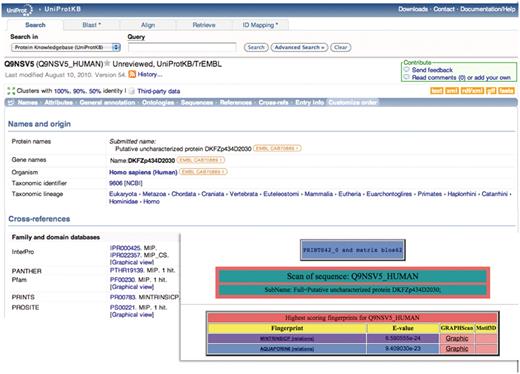Download entry in xml format
Screen dimensions: 520x374
[x=452, y=91]
